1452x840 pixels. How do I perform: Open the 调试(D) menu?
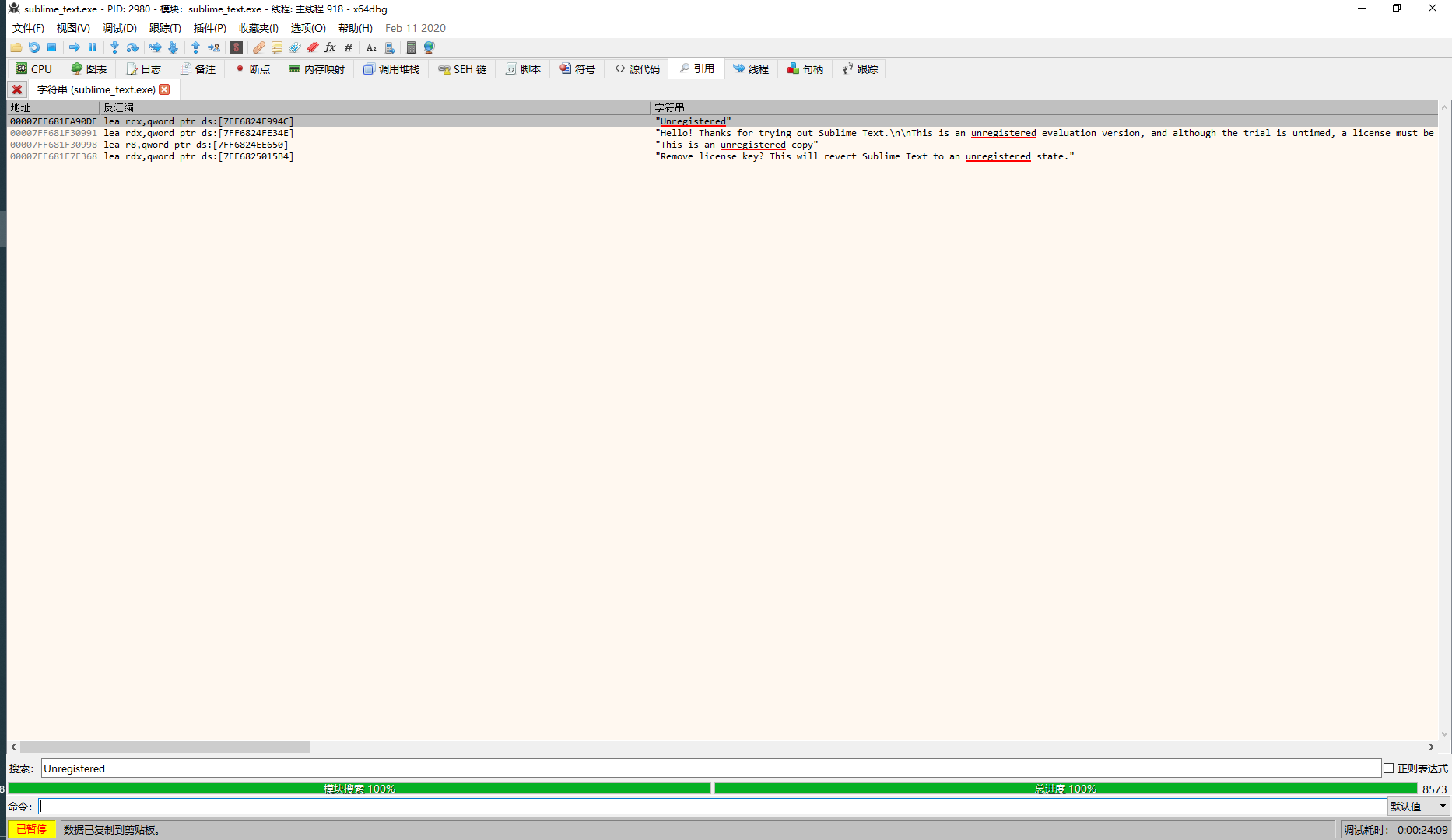click(119, 28)
